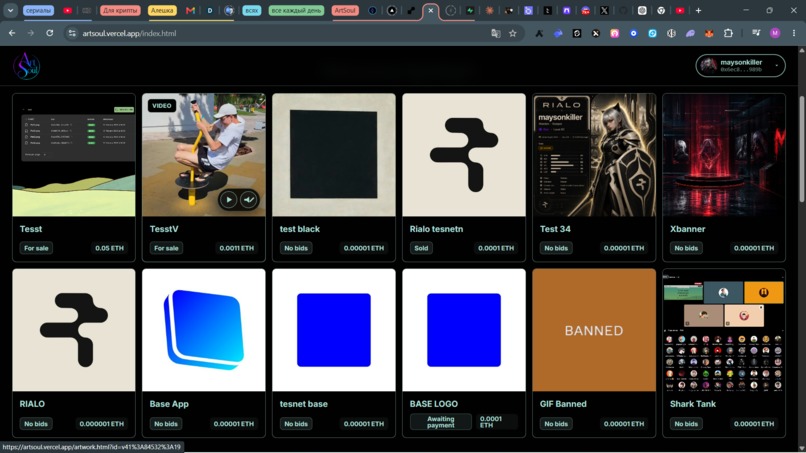Bookmark this page with the star icon
Viewport: 806px width, 453px height.
click(512, 33)
